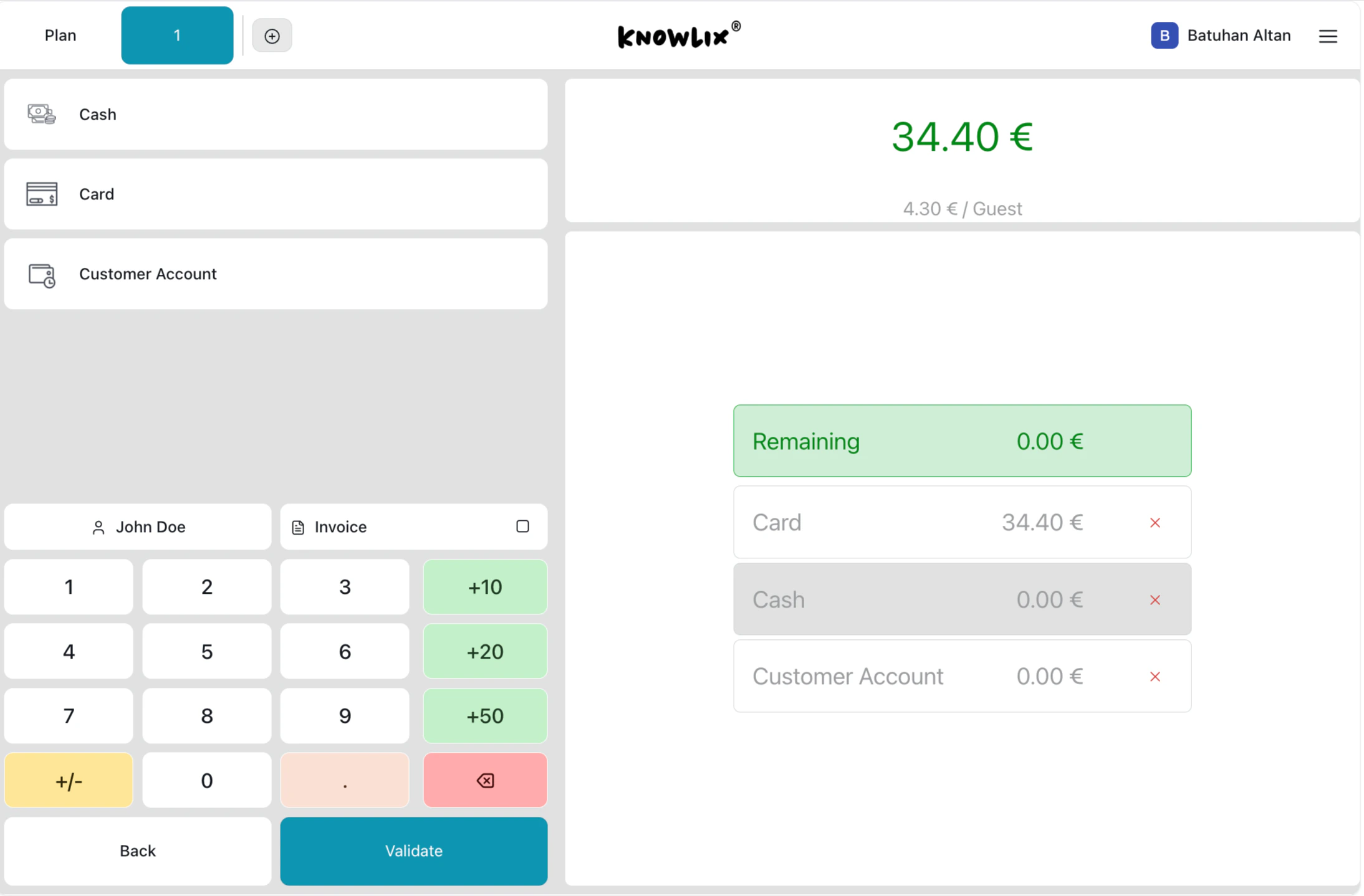
Task: Remove the Card payment line
Action: pos(1155,522)
